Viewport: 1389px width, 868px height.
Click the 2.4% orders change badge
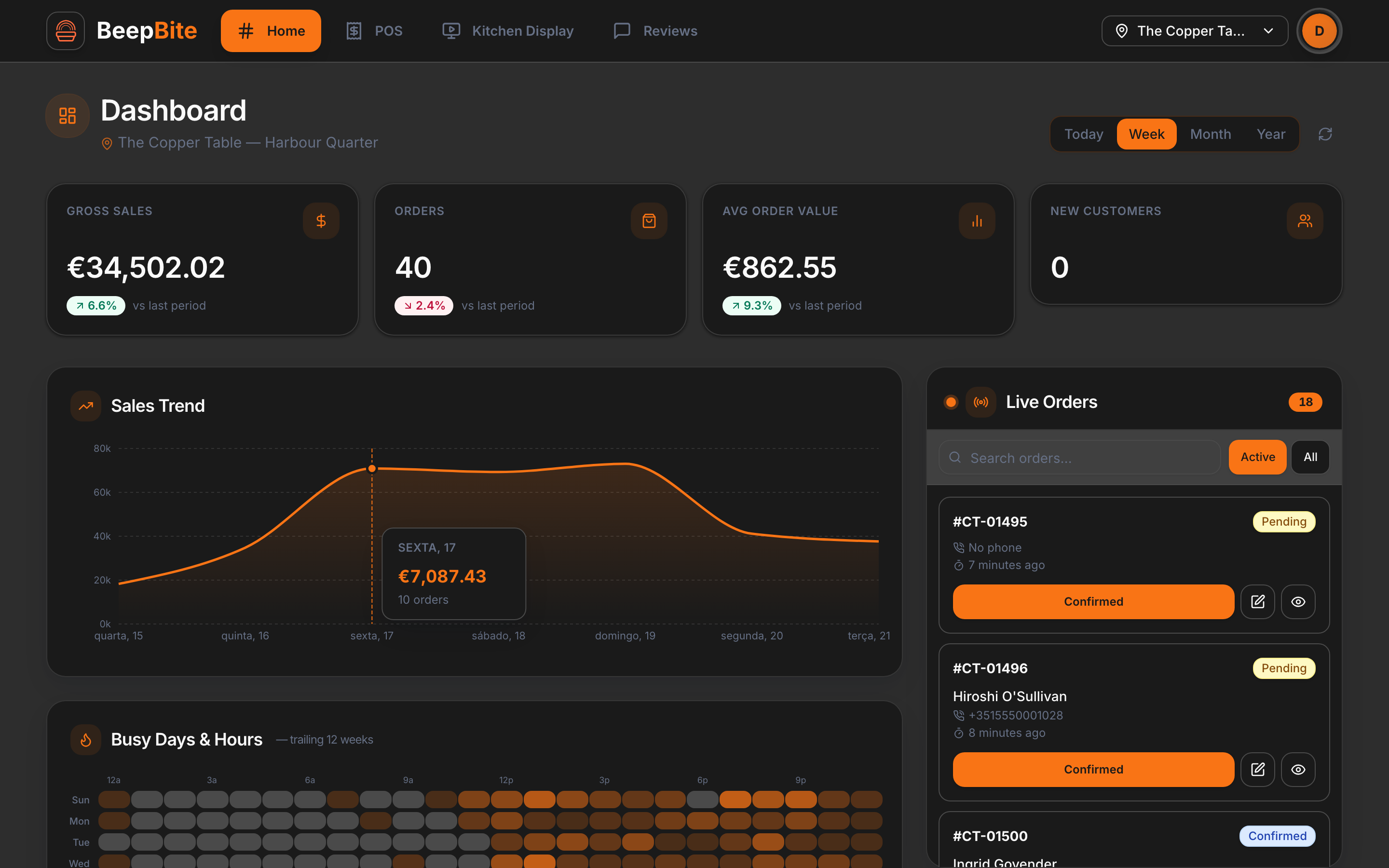[423, 305]
